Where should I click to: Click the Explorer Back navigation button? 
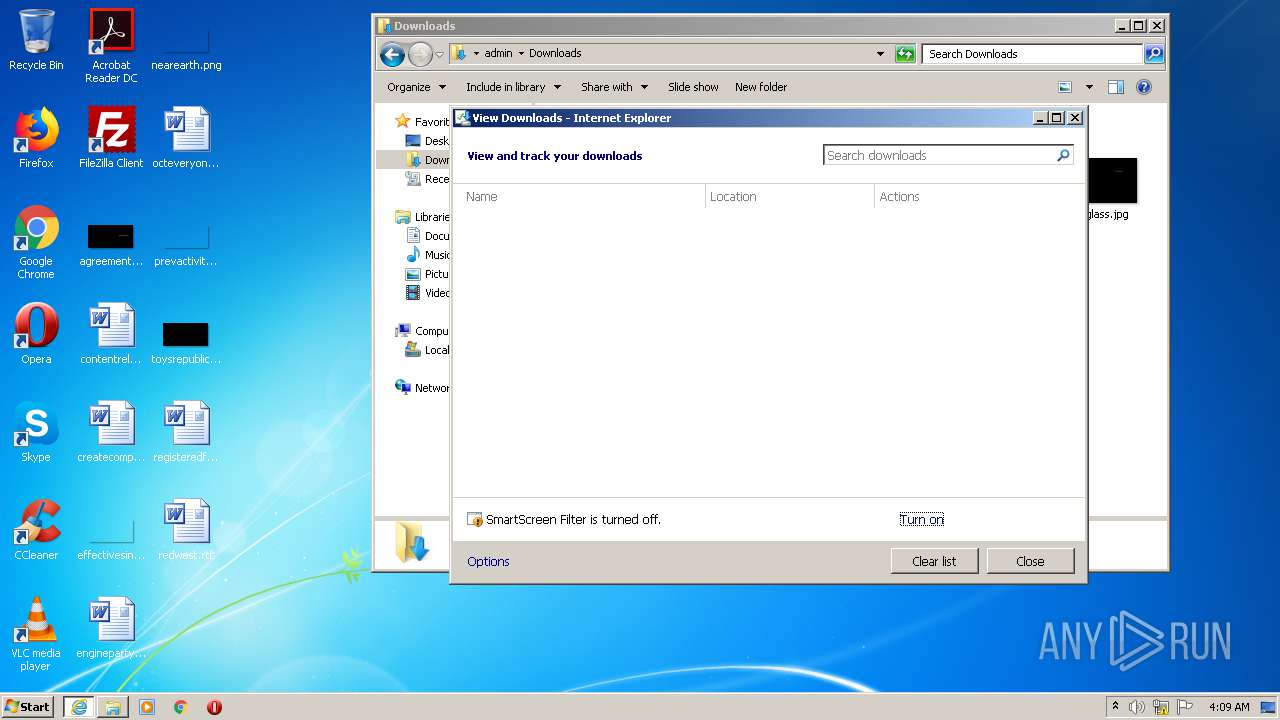pyautogui.click(x=392, y=55)
